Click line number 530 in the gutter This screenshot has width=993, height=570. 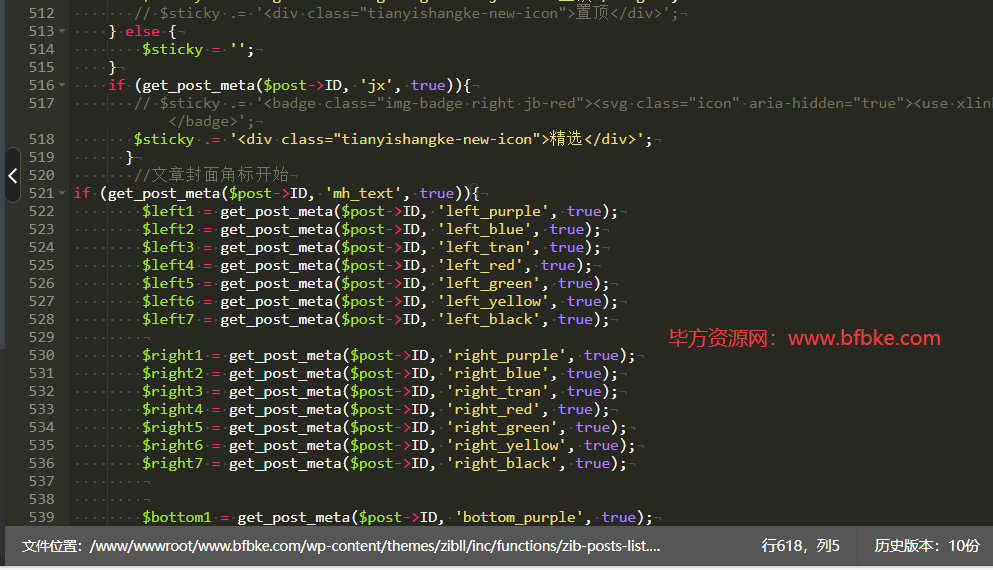pos(41,355)
